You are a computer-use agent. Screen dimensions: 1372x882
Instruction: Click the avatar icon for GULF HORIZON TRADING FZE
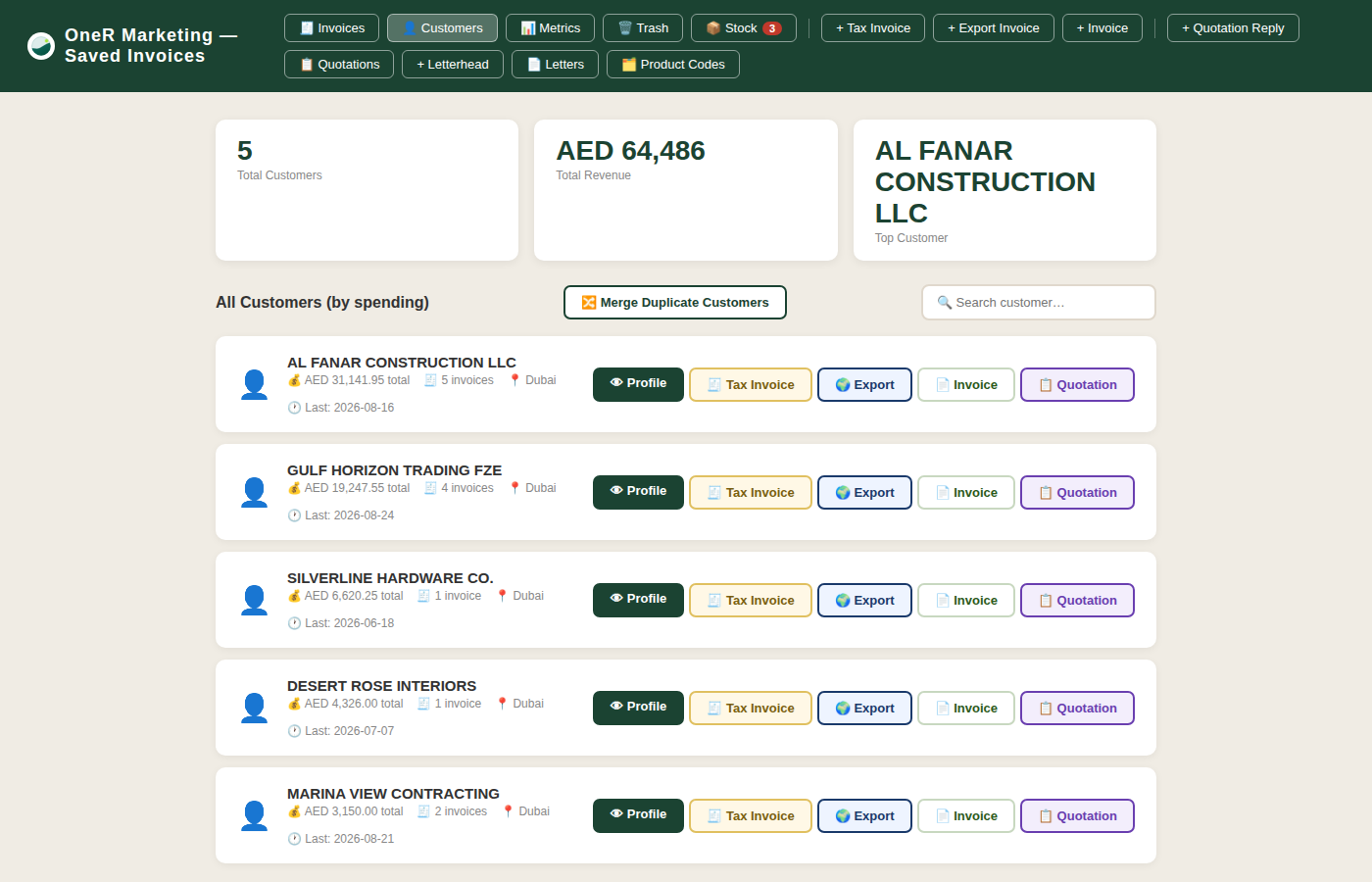(255, 492)
